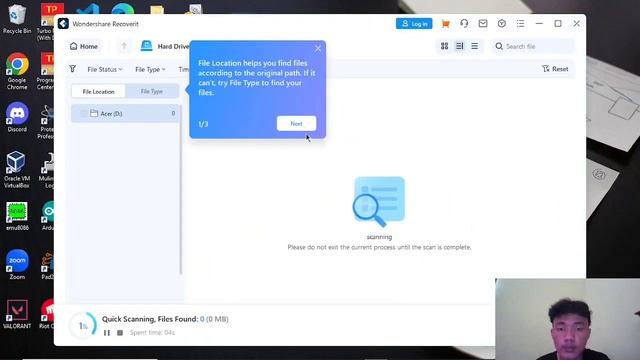640x360 pixels.
Task: Open Recycle Bin on desktop
Action: pos(17,19)
